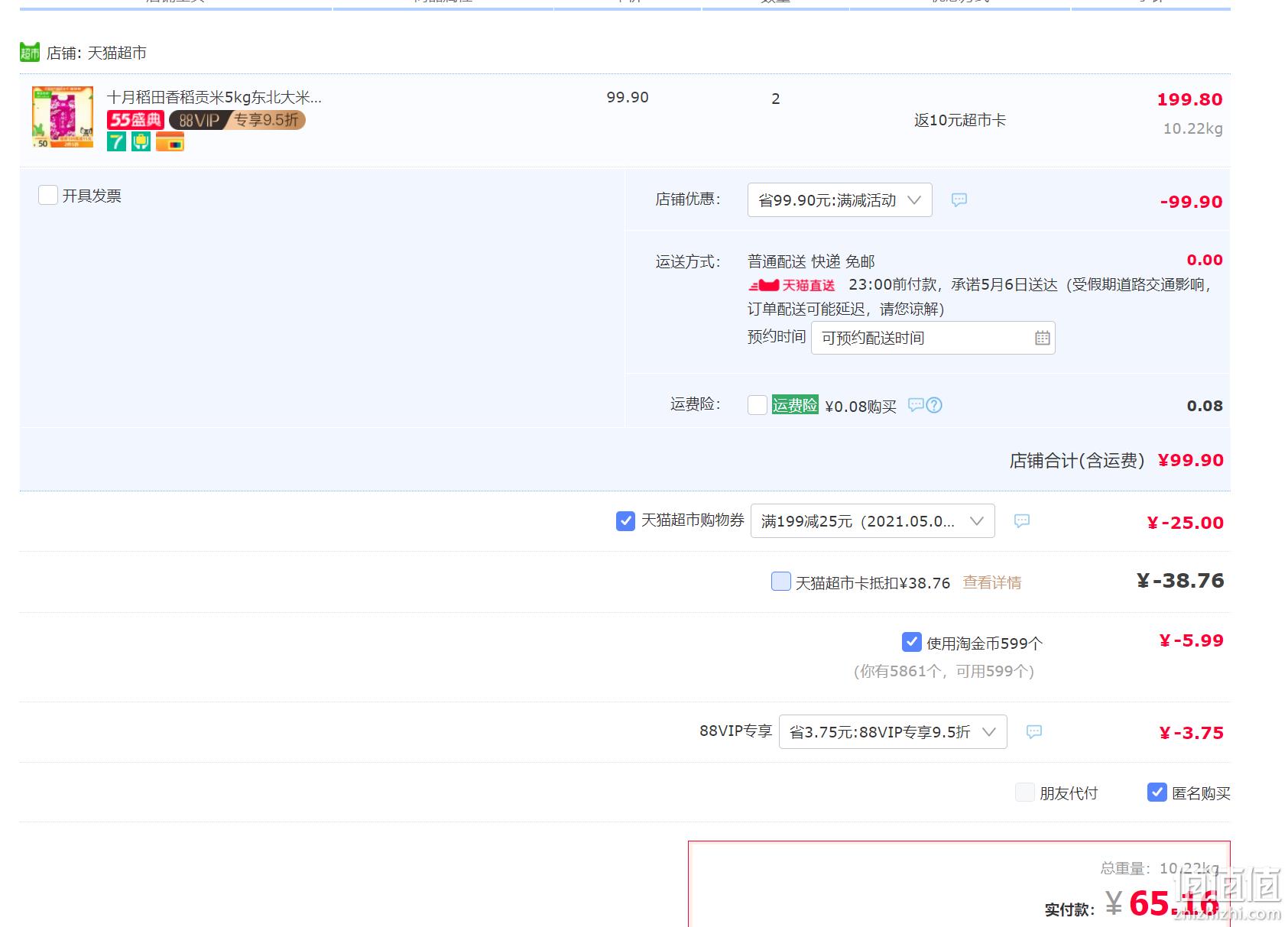Click the green 运费险 label badge
Image resolution: width=1288 pixels, height=927 pixels.
tap(795, 405)
